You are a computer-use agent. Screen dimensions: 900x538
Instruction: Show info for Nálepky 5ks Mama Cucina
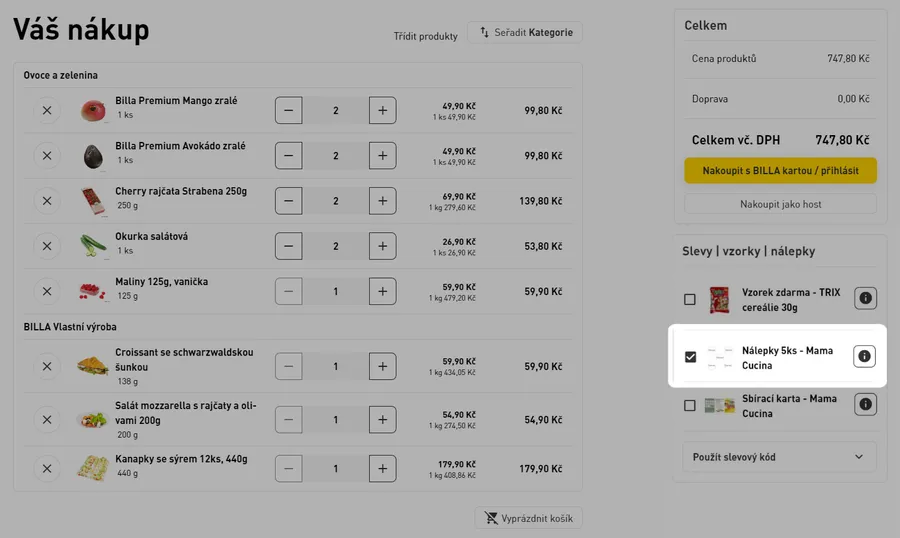click(865, 357)
